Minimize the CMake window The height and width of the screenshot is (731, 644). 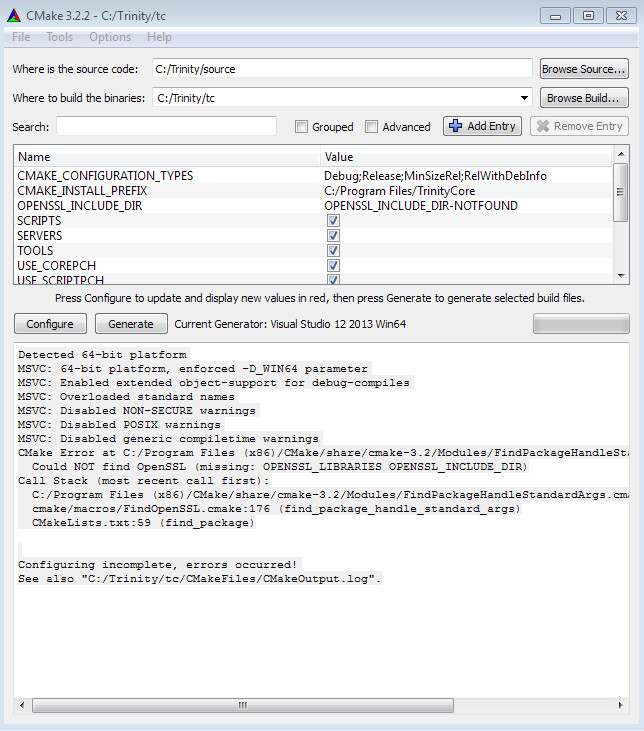[555, 16]
